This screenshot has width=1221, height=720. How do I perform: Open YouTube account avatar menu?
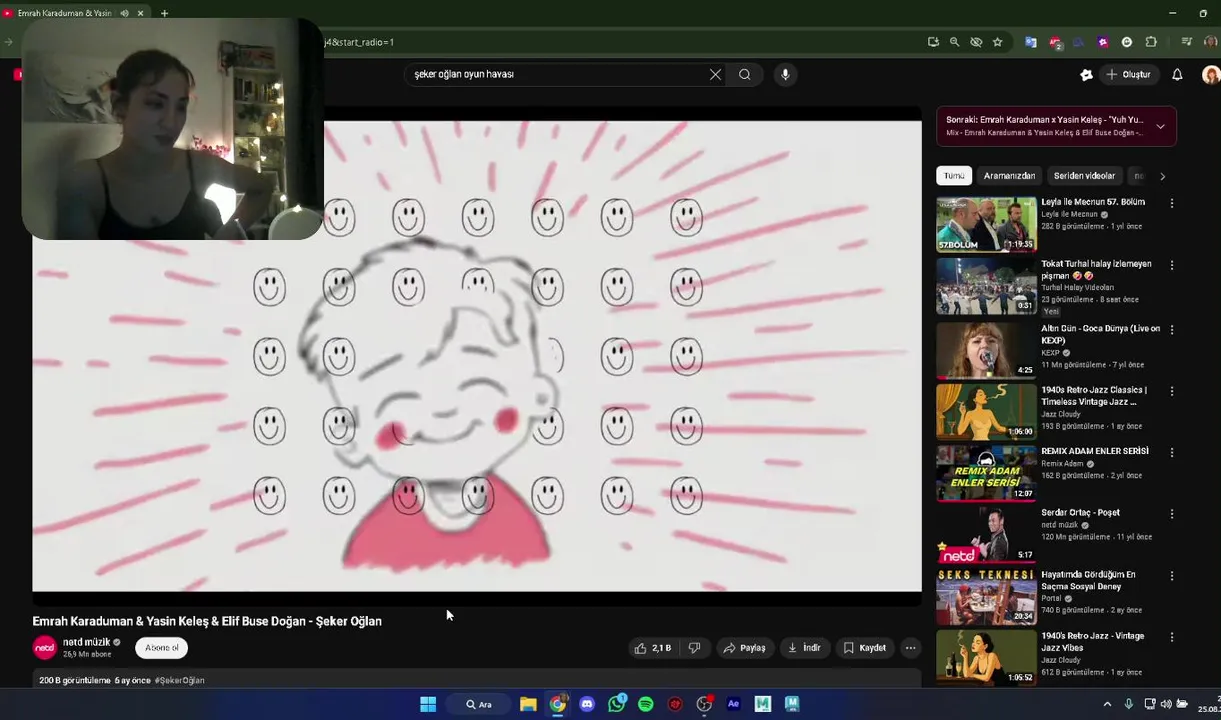[1210, 74]
